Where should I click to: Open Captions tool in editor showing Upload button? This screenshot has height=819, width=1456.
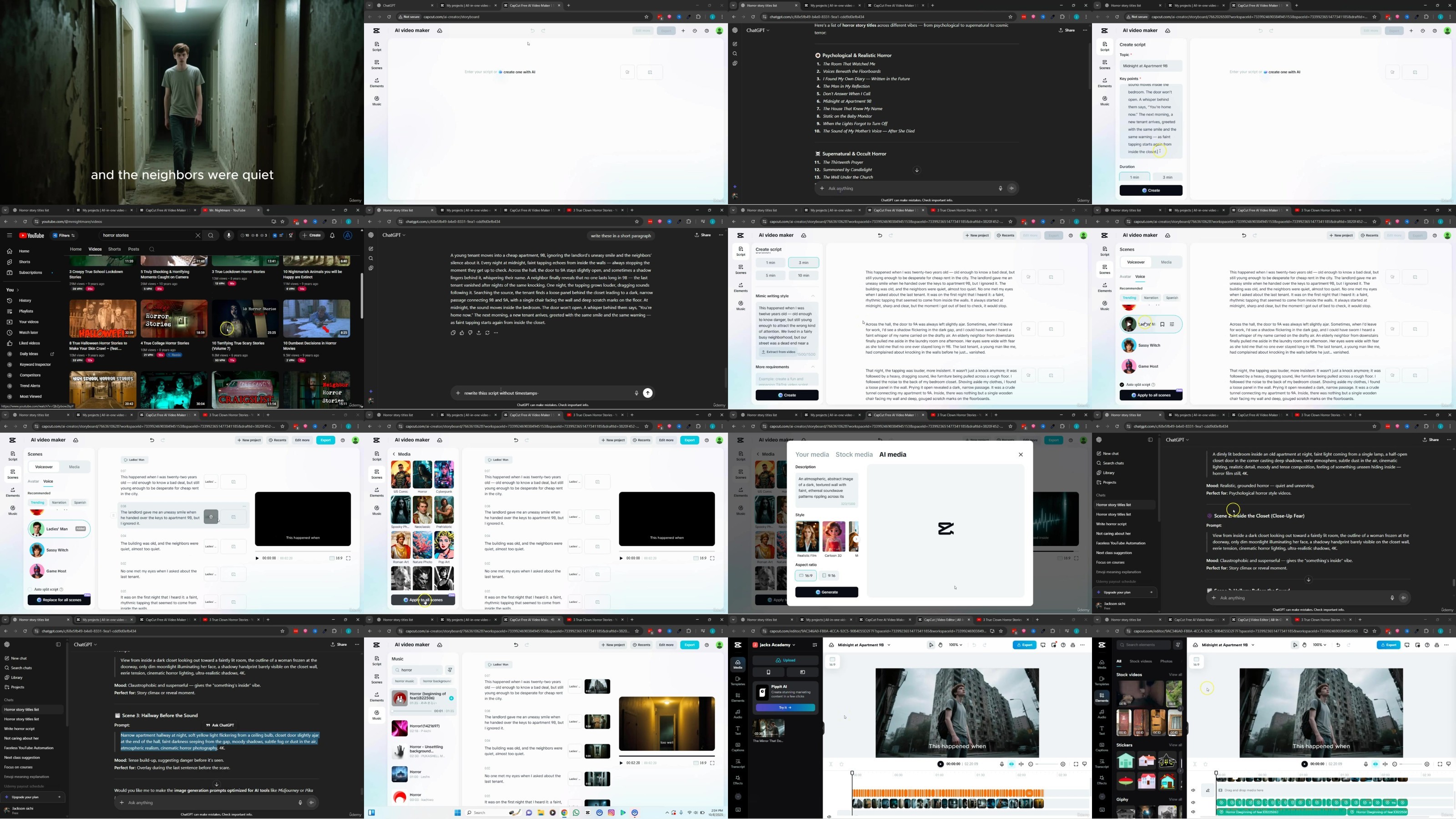click(738, 747)
